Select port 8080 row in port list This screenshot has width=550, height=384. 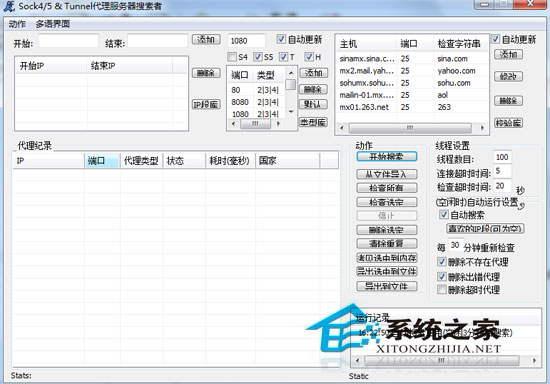(256, 102)
